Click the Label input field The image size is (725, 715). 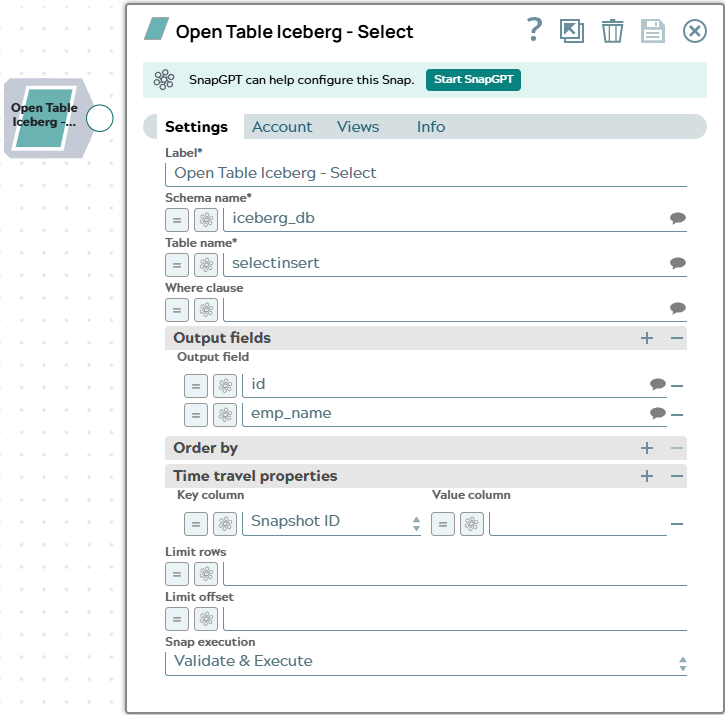pos(426,173)
